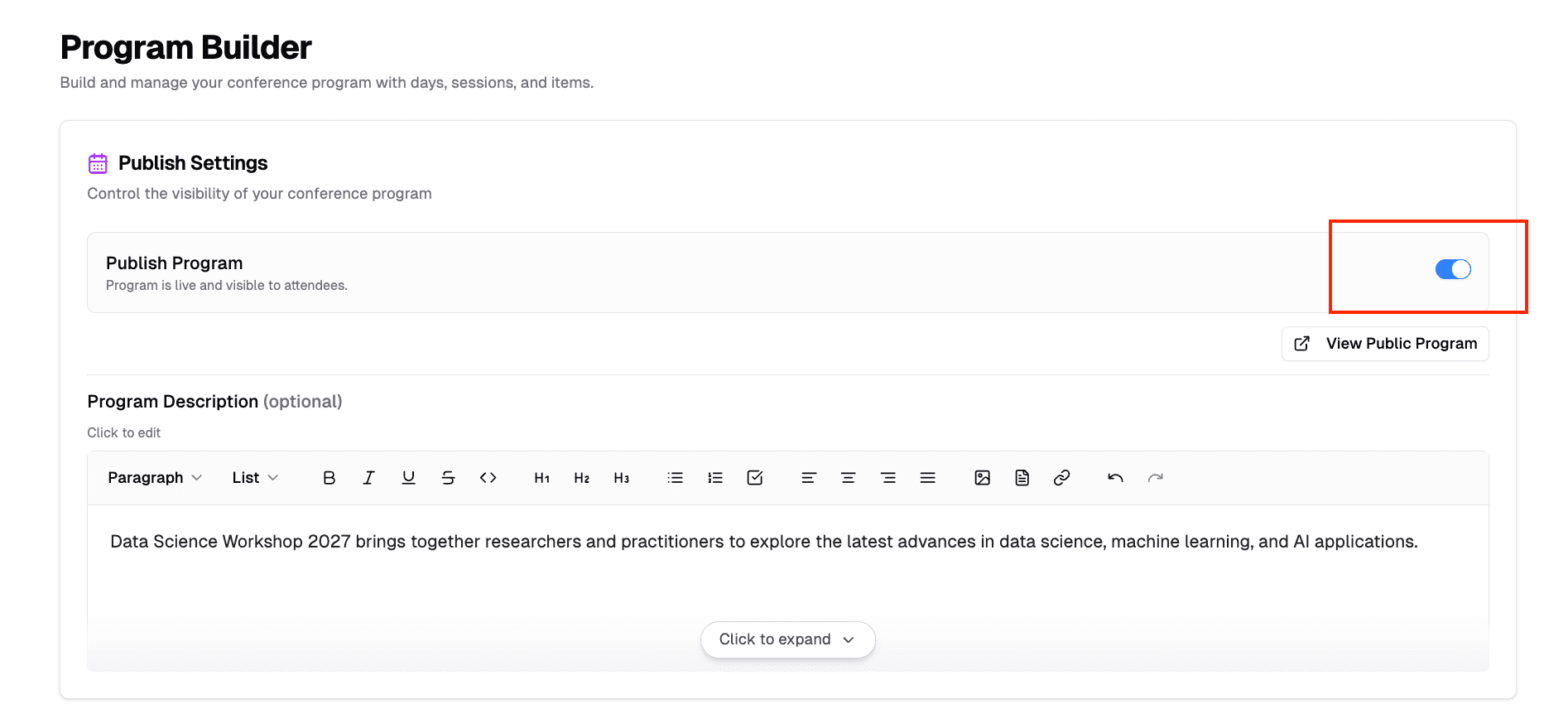Viewport: 1568px width, 714px height.
Task: Select the strikethrough formatting icon
Action: (x=448, y=477)
